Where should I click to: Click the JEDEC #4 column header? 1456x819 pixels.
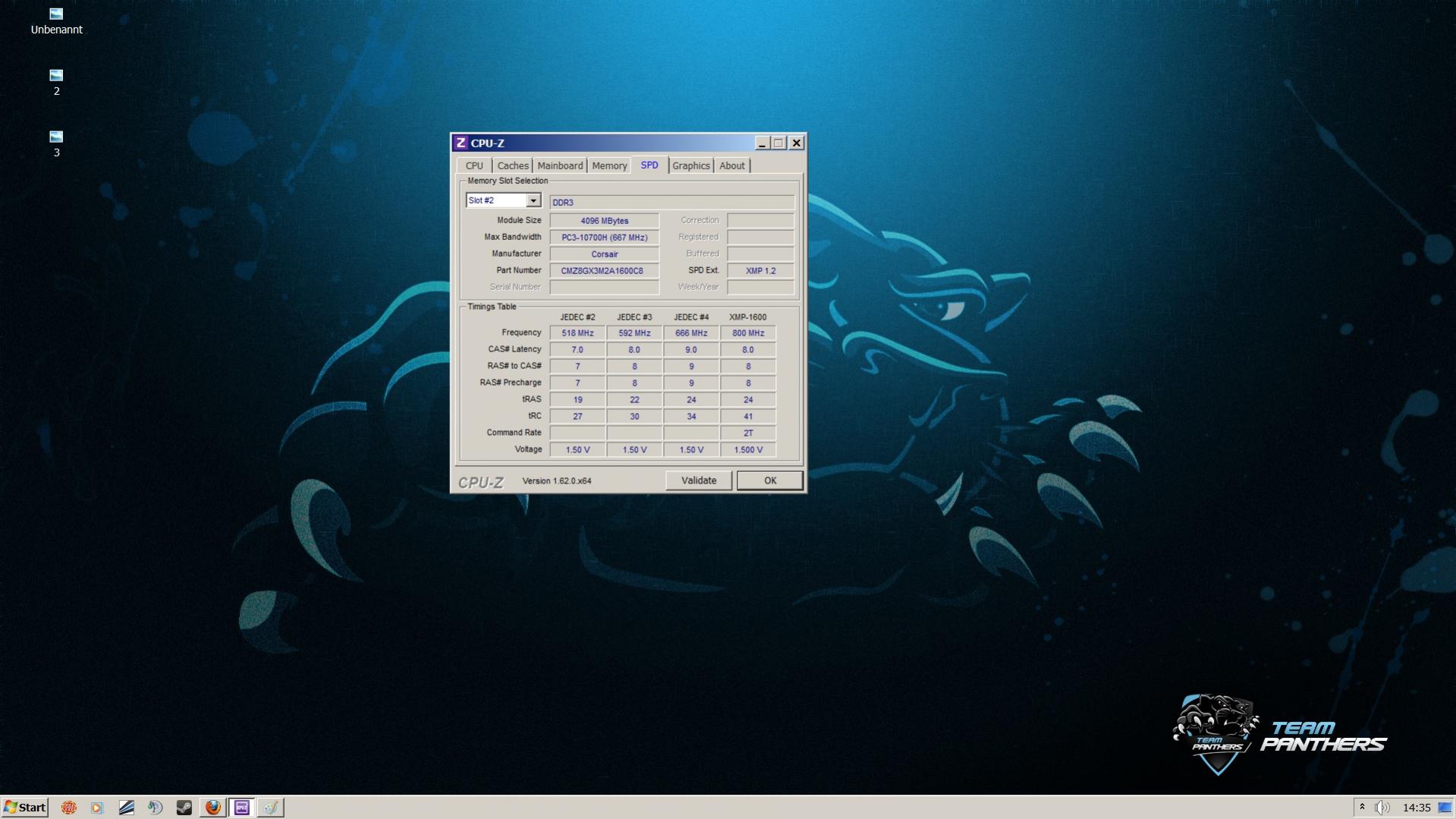[x=691, y=317]
